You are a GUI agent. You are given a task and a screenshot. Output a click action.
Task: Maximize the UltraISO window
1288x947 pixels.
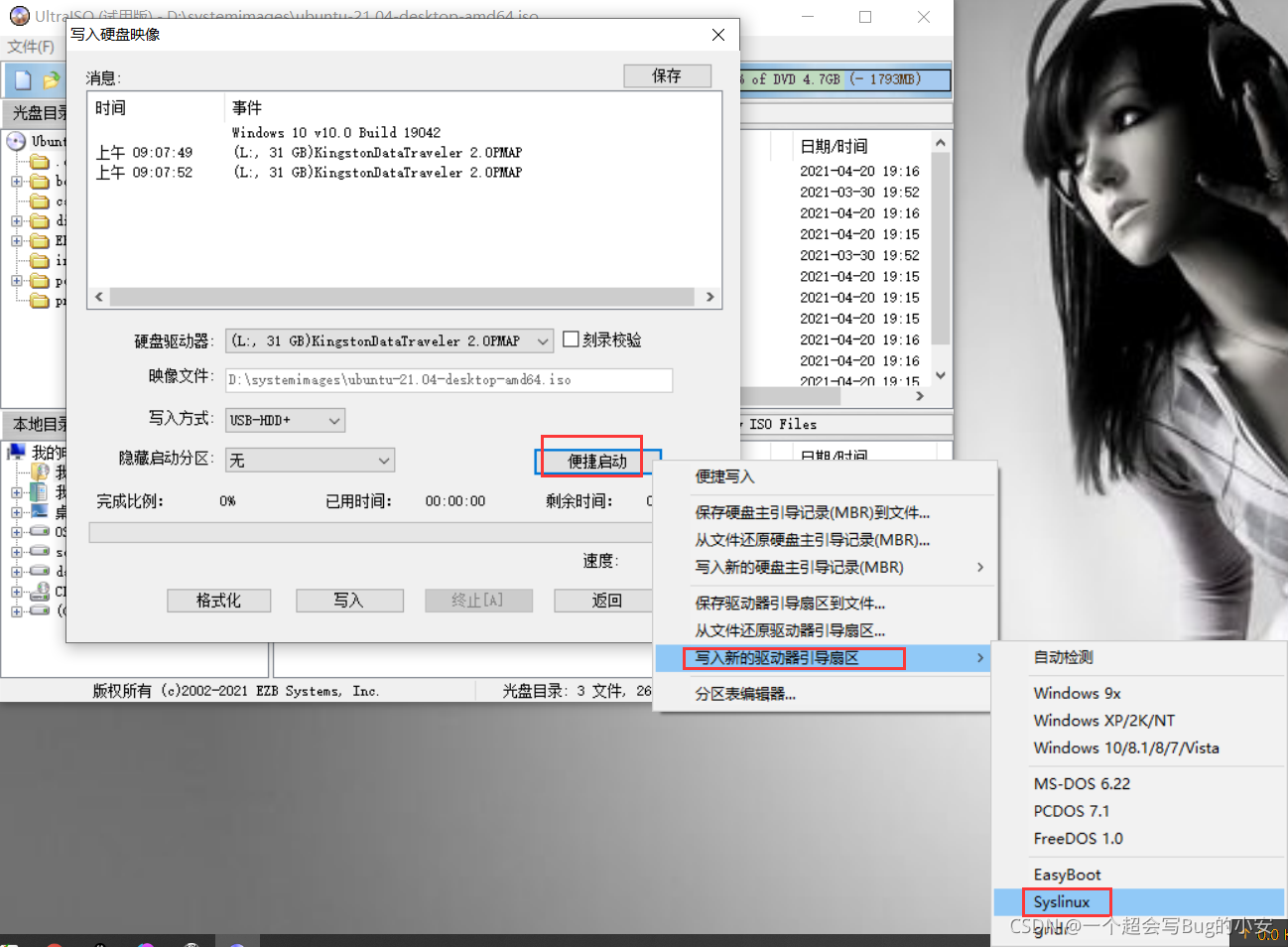[865, 17]
